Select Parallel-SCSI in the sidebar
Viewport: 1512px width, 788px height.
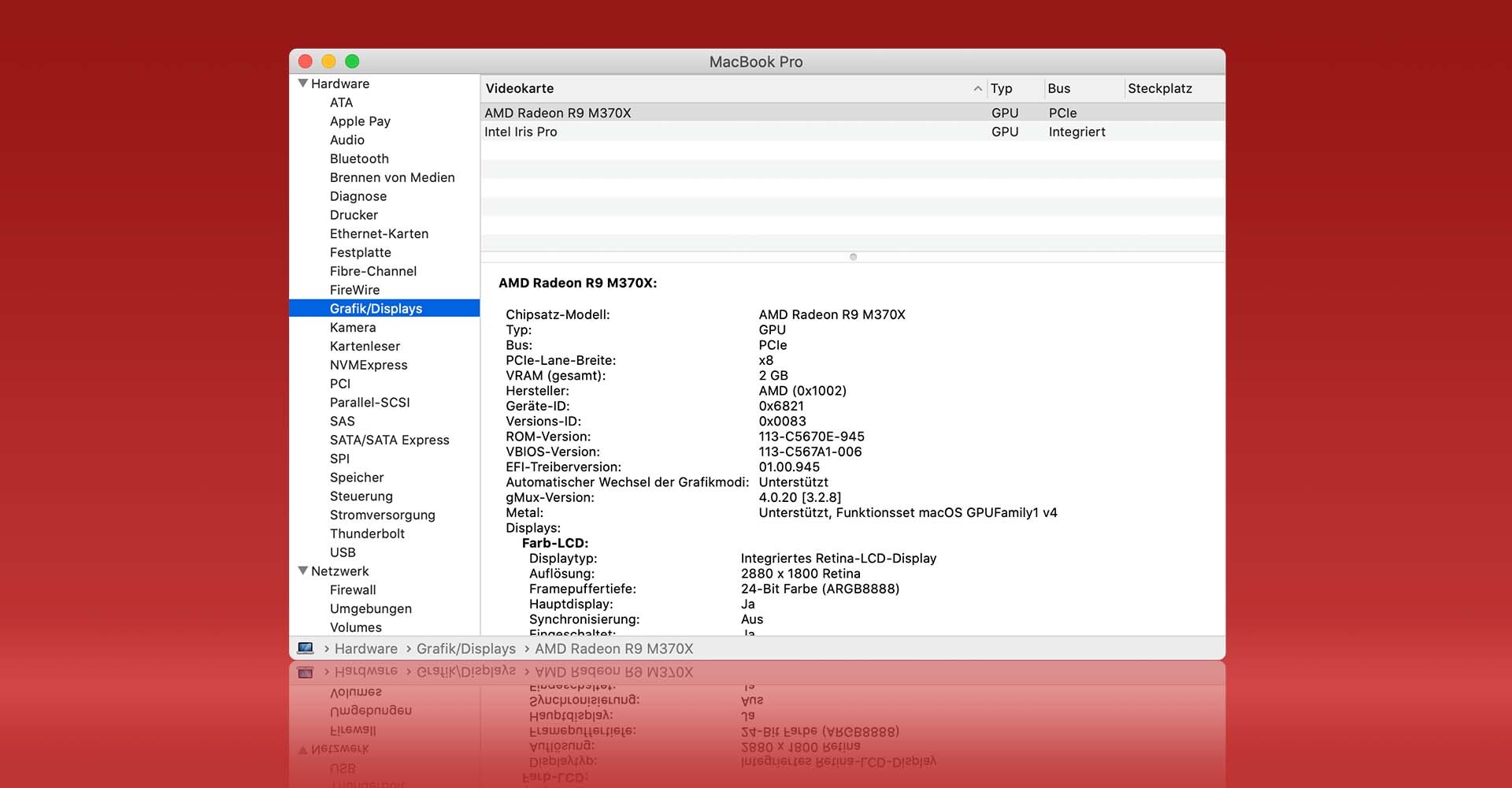pyautogui.click(x=369, y=402)
